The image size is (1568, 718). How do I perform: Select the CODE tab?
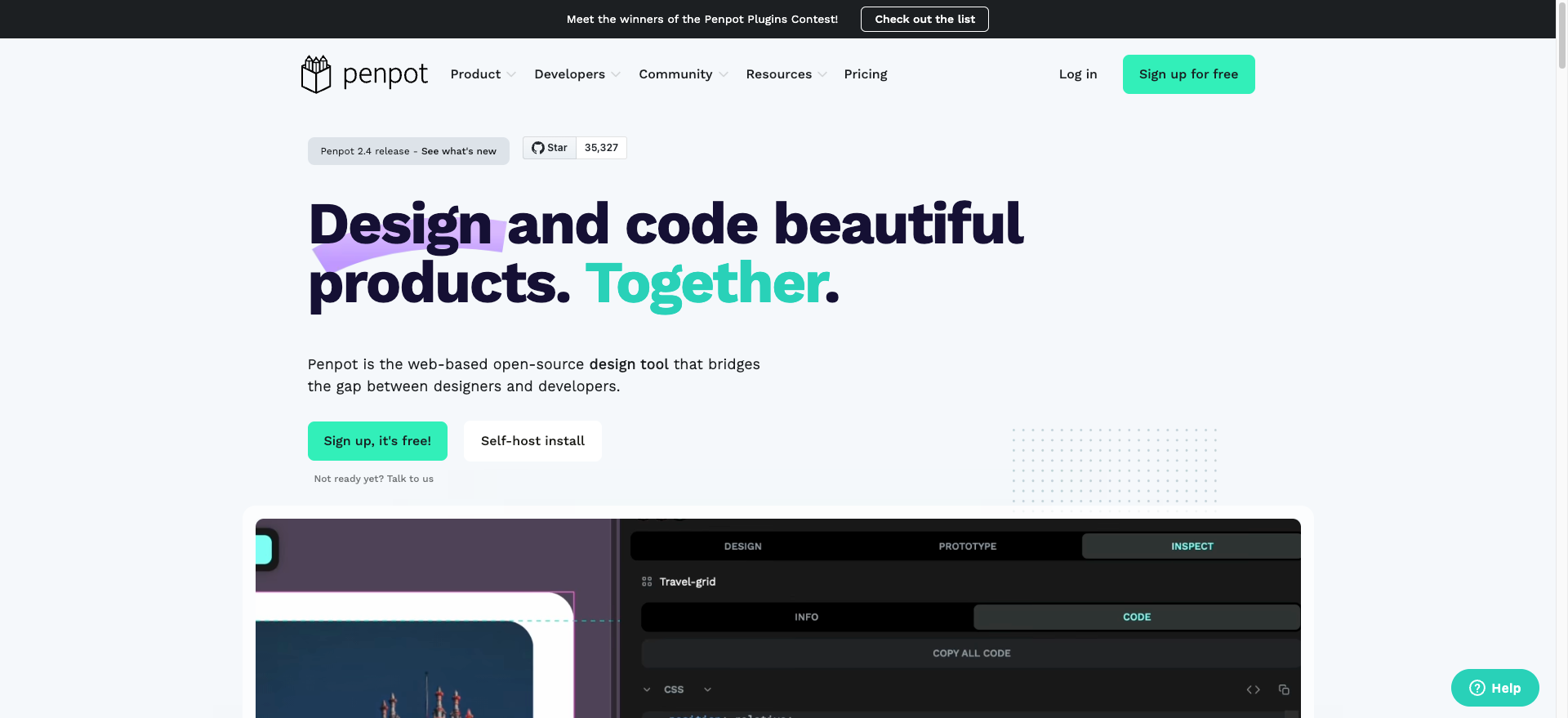1136,618
